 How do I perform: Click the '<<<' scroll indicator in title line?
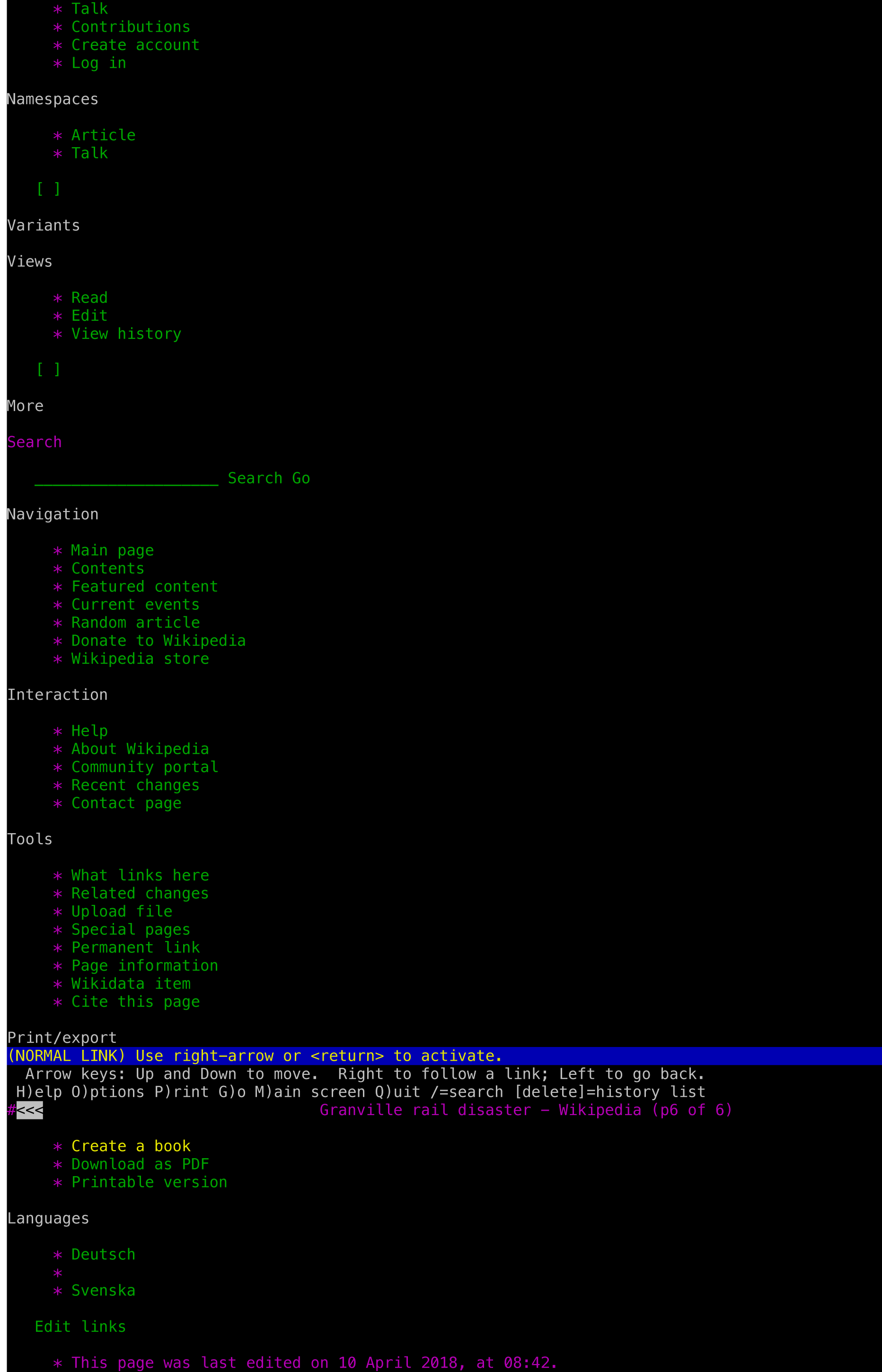click(30, 1110)
